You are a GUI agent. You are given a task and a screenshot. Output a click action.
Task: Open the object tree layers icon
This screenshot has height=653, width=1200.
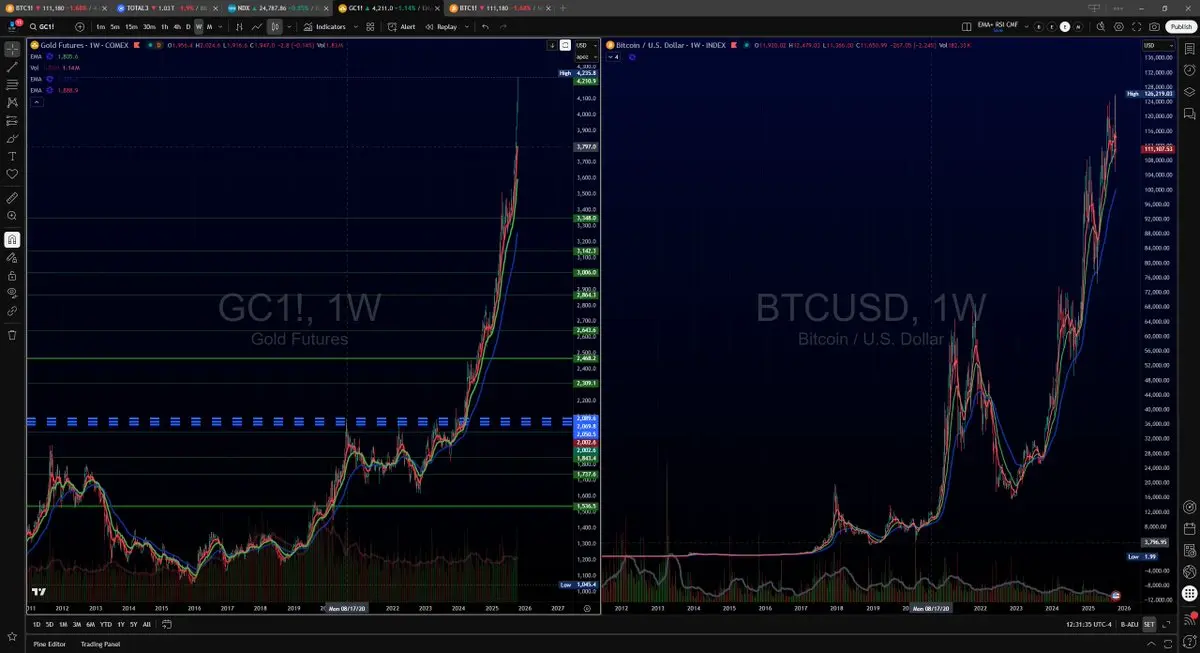(x=1189, y=92)
